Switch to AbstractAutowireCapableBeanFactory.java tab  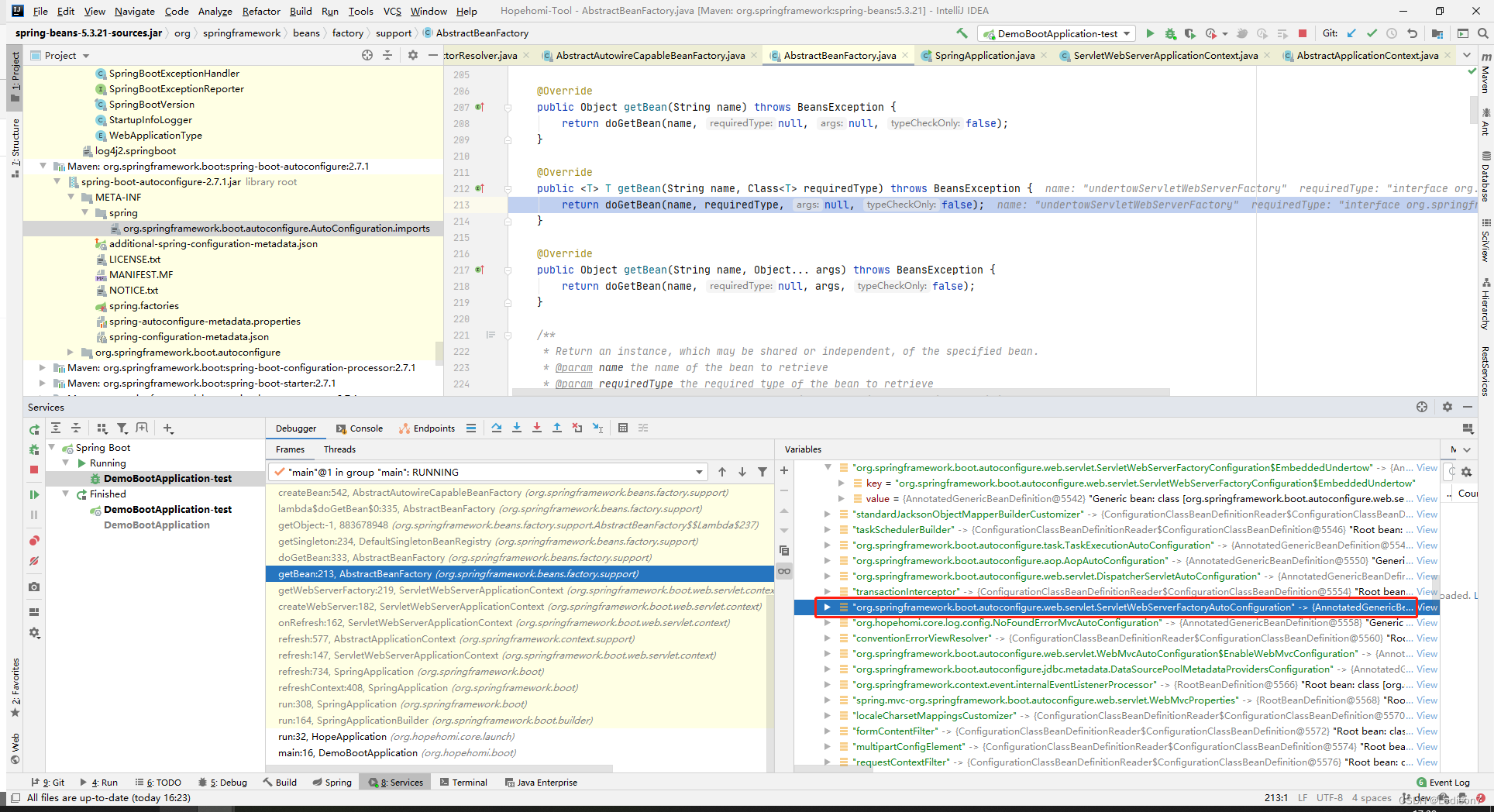(650, 55)
